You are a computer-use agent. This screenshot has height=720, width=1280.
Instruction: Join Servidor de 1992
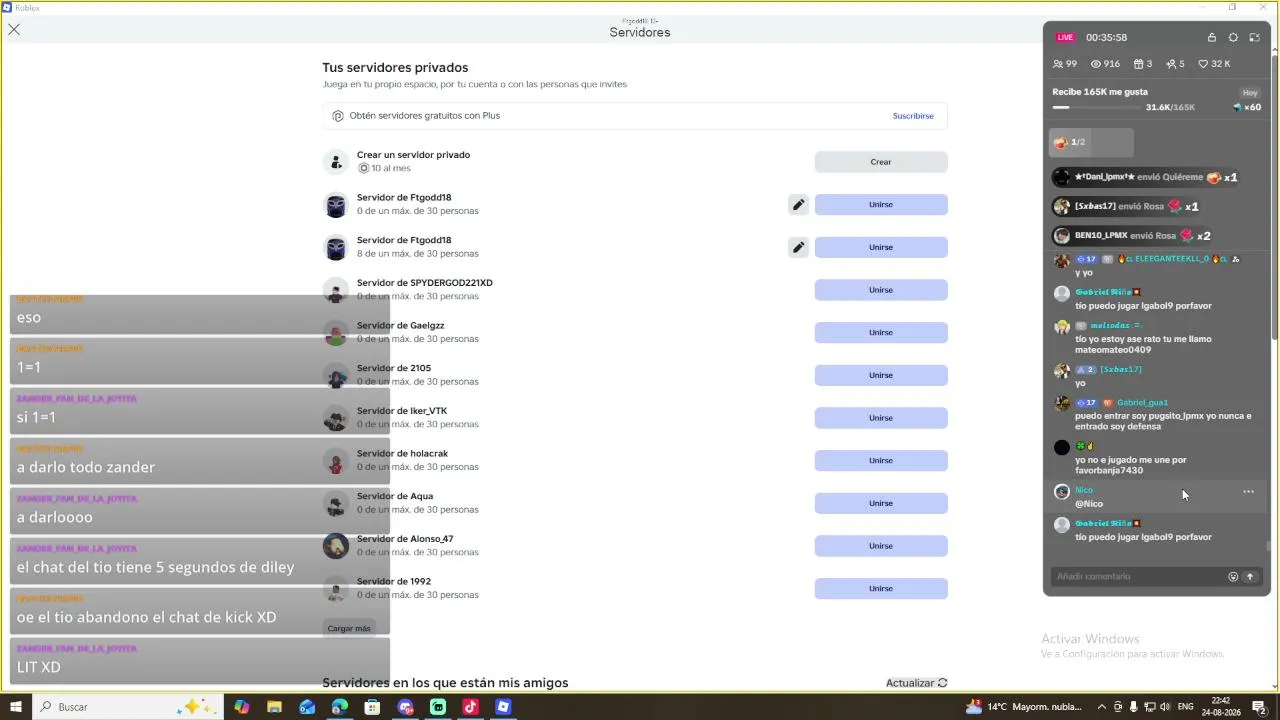coord(881,589)
